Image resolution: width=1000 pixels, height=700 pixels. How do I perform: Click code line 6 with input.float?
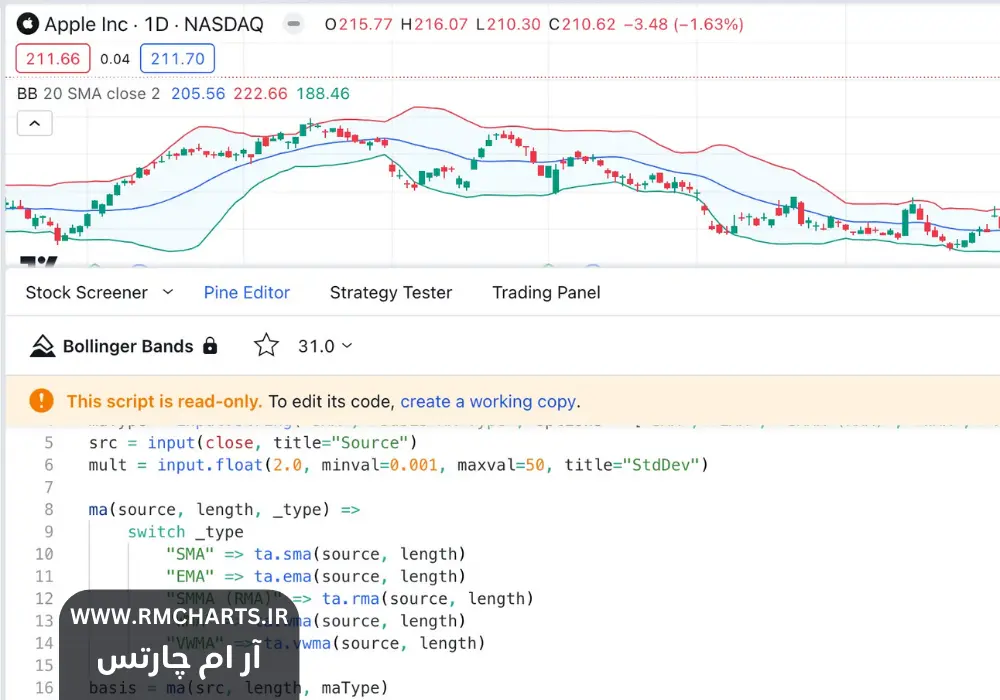coord(398,465)
